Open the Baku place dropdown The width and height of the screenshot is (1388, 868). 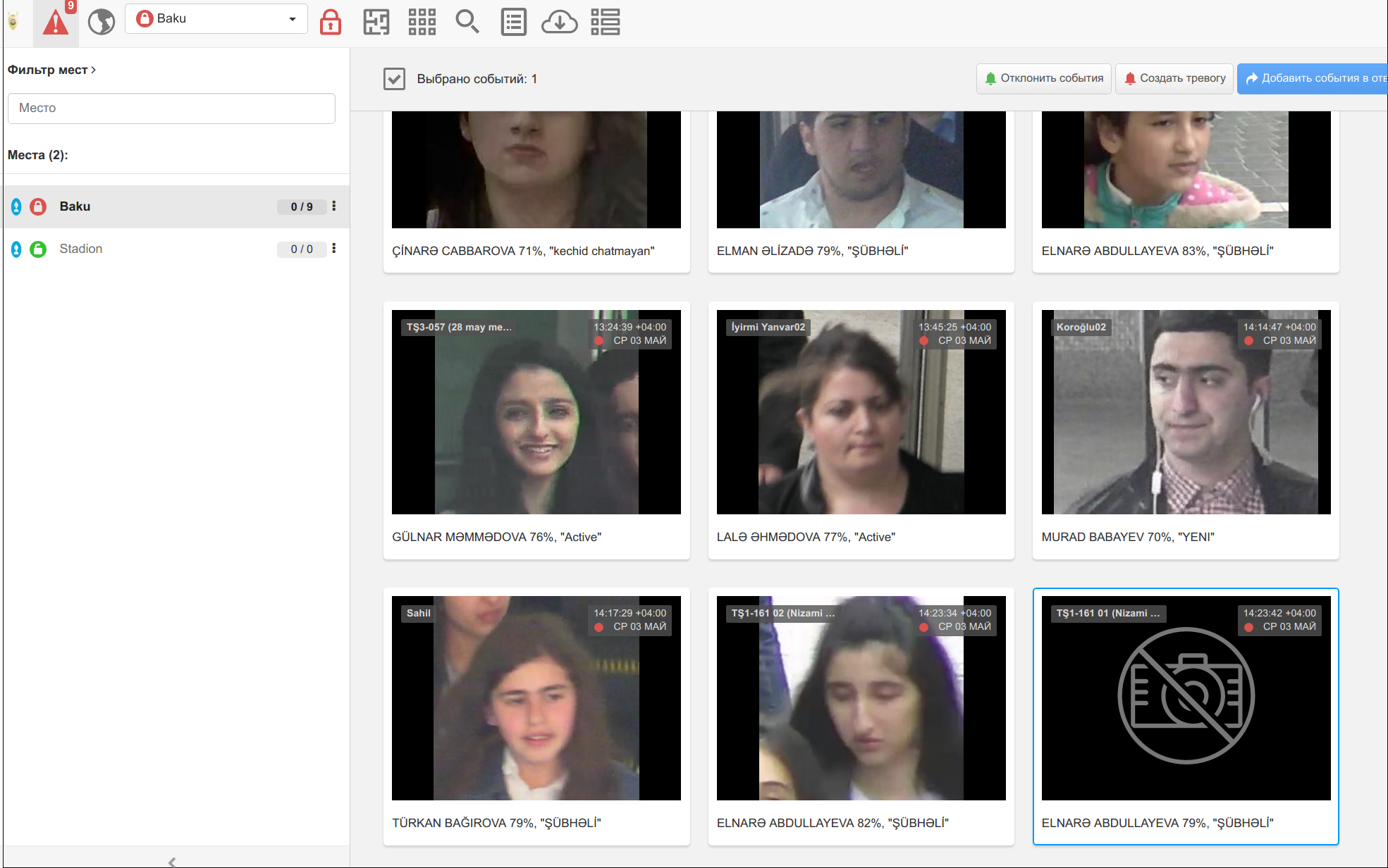tap(216, 19)
